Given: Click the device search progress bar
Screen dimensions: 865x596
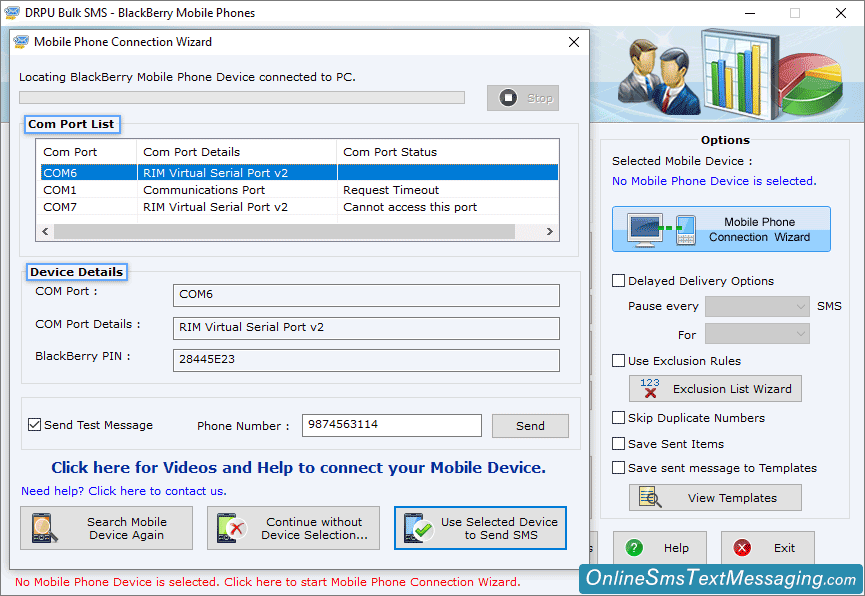Looking at the screenshot, I should click(x=242, y=98).
